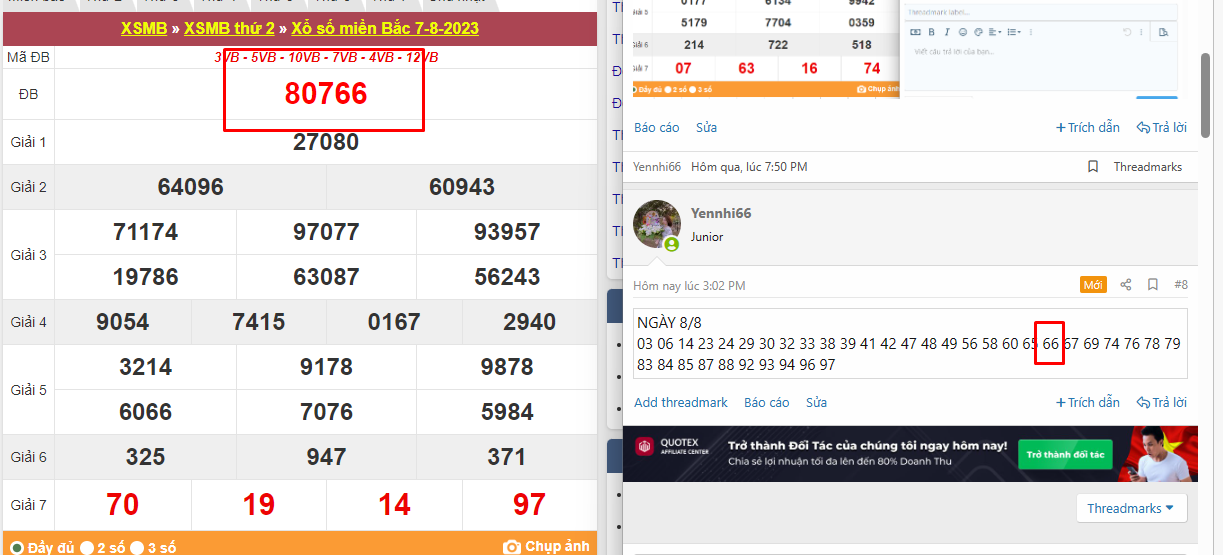Click Giải 5 number 7076
The width and height of the screenshot is (1223, 555).
coord(326,412)
